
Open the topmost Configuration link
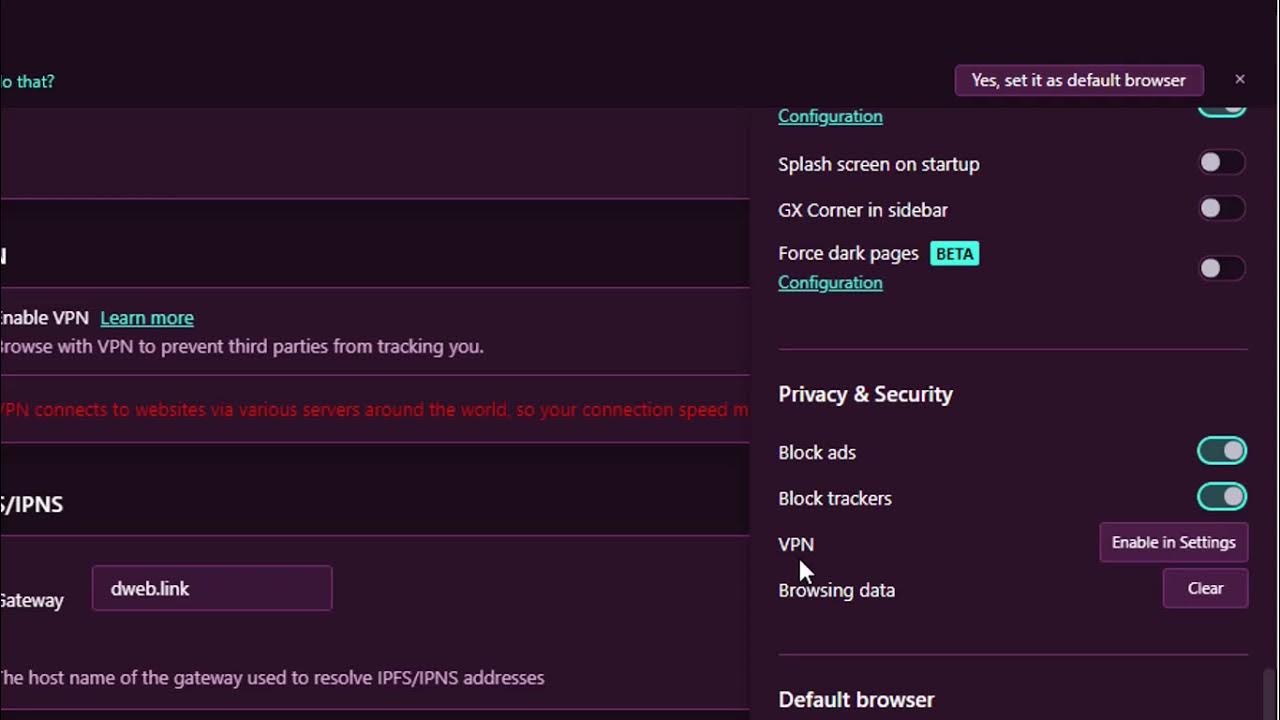click(830, 116)
